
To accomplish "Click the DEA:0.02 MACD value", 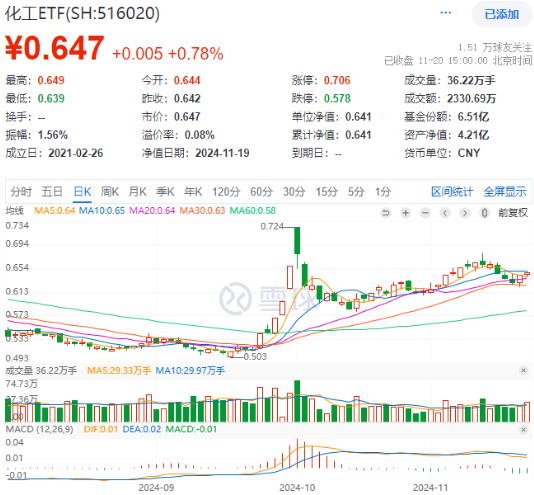I will click(x=141, y=429).
